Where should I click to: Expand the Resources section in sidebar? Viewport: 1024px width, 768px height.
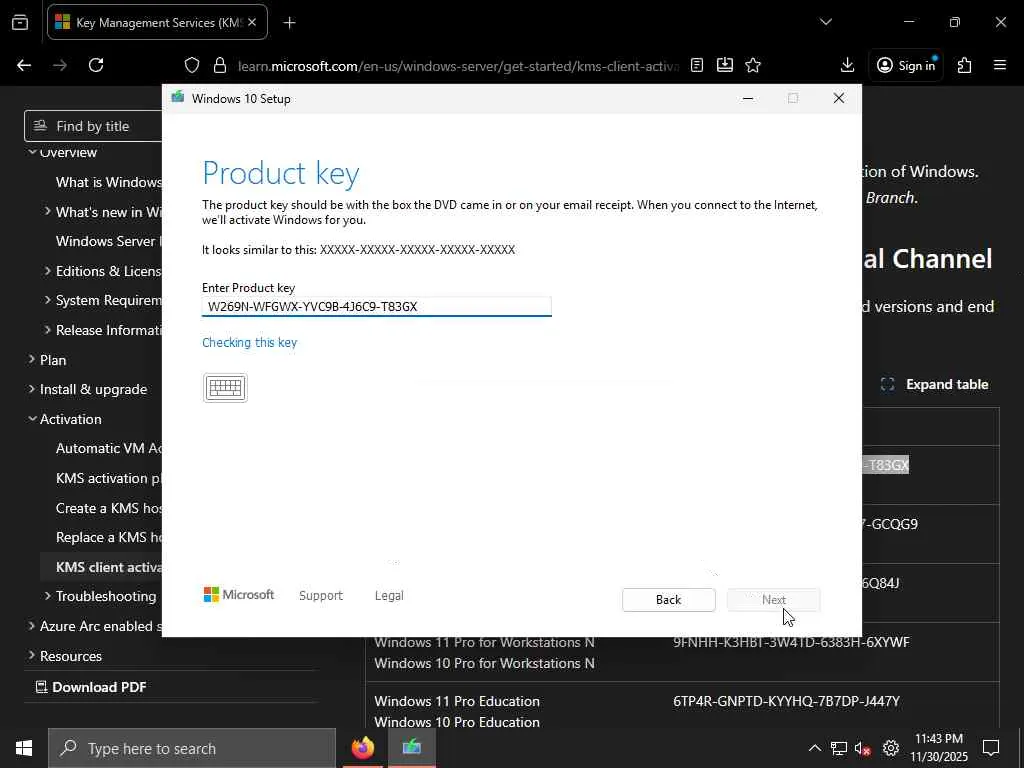pyautogui.click(x=33, y=656)
